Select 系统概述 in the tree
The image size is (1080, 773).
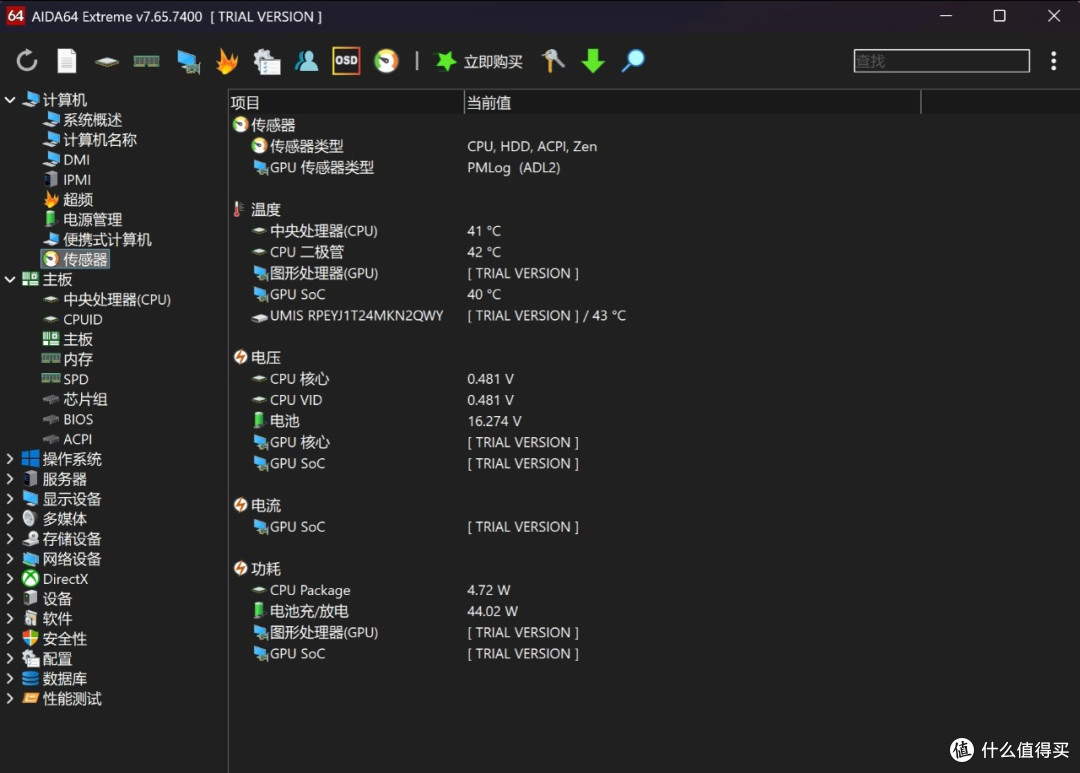83,120
